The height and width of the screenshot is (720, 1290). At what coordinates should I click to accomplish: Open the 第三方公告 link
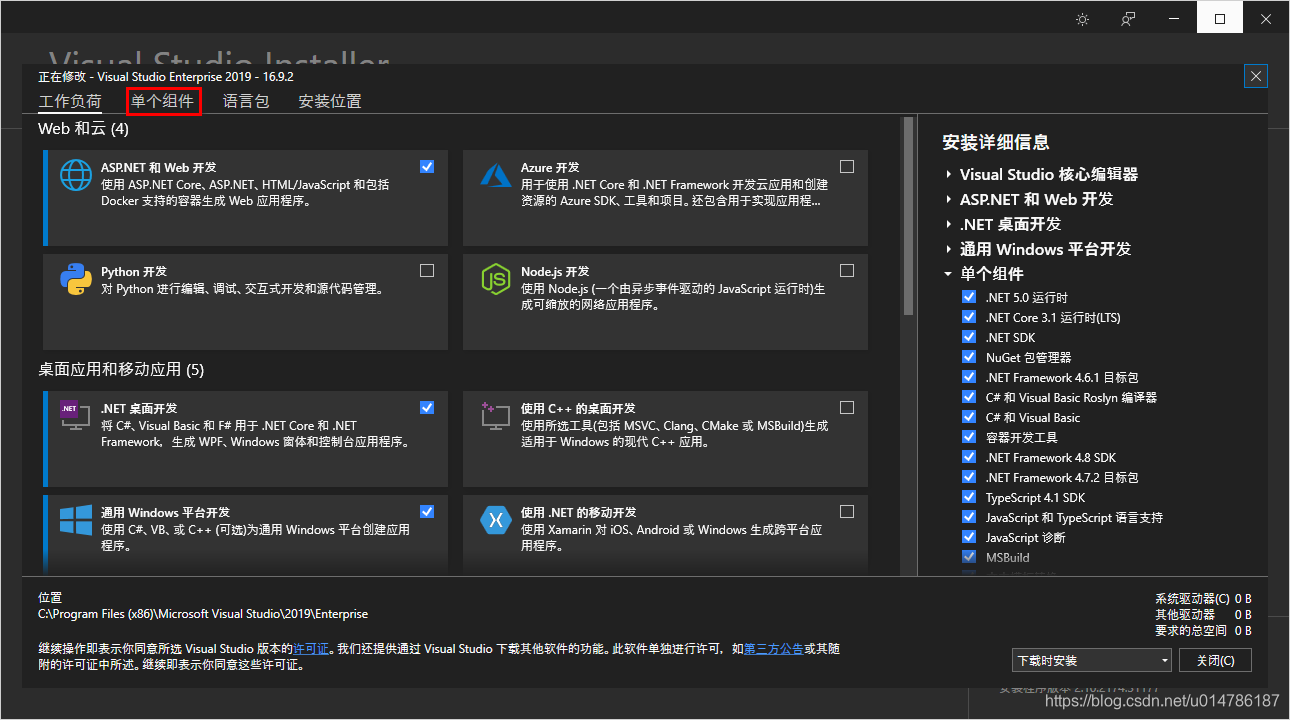coord(774,649)
